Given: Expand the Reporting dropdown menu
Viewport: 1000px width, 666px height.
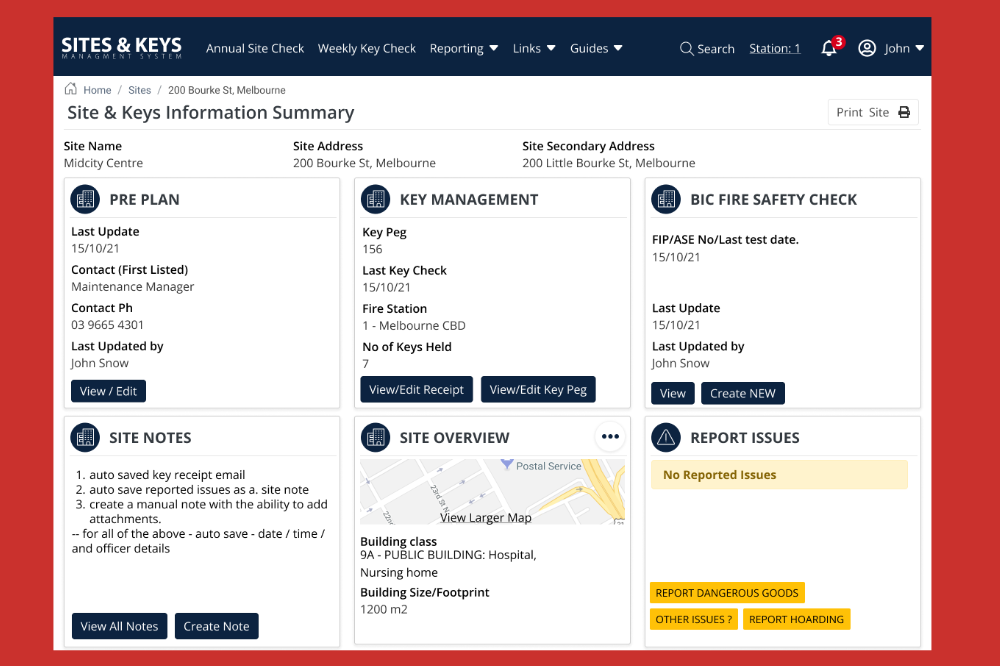Looking at the screenshot, I should pyautogui.click(x=464, y=48).
